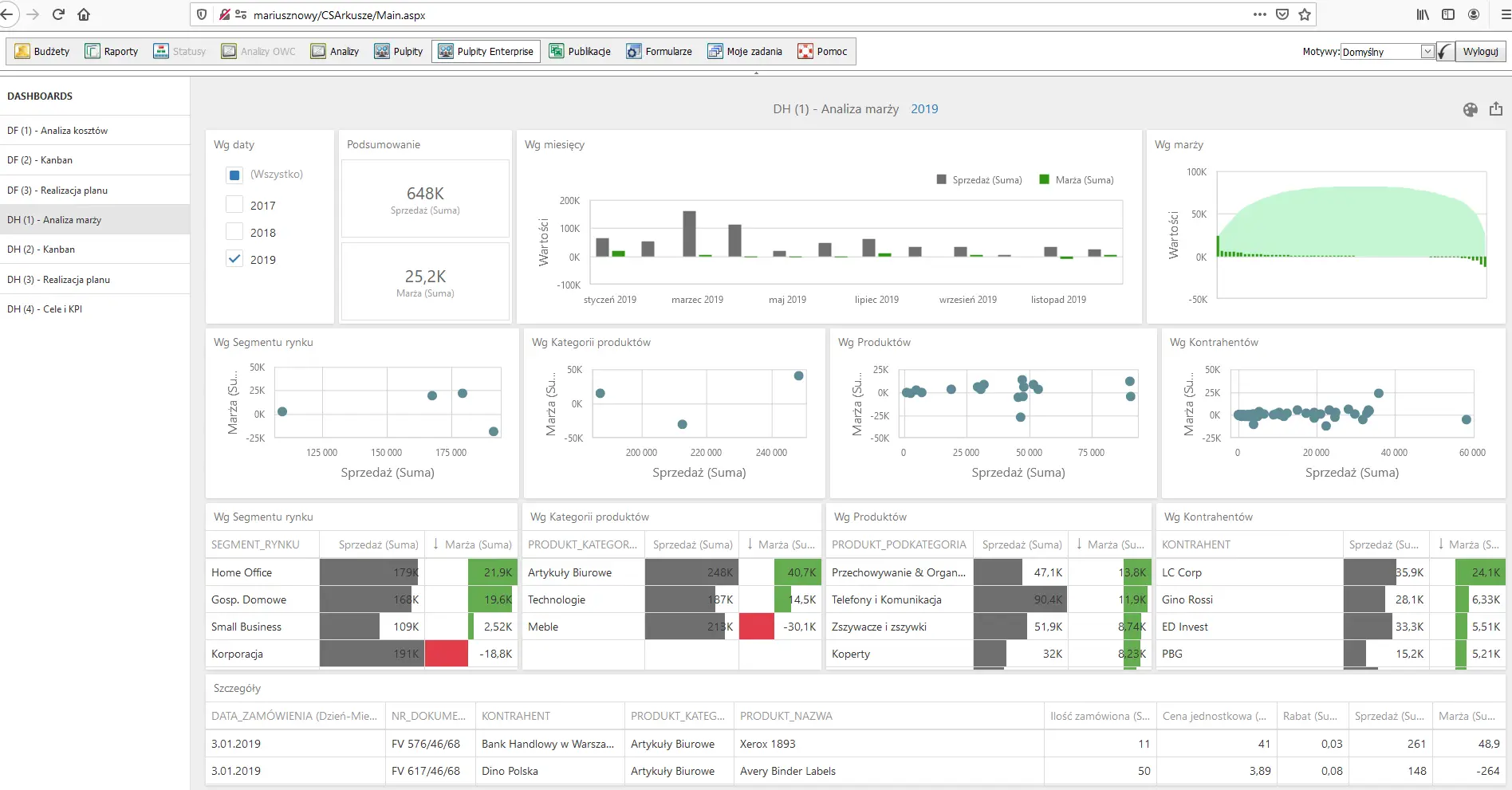The height and width of the screenshot is (790, 1512).
Task: Check the 2017 date filter
Action: pyautogui.click(x=234, y=204)
